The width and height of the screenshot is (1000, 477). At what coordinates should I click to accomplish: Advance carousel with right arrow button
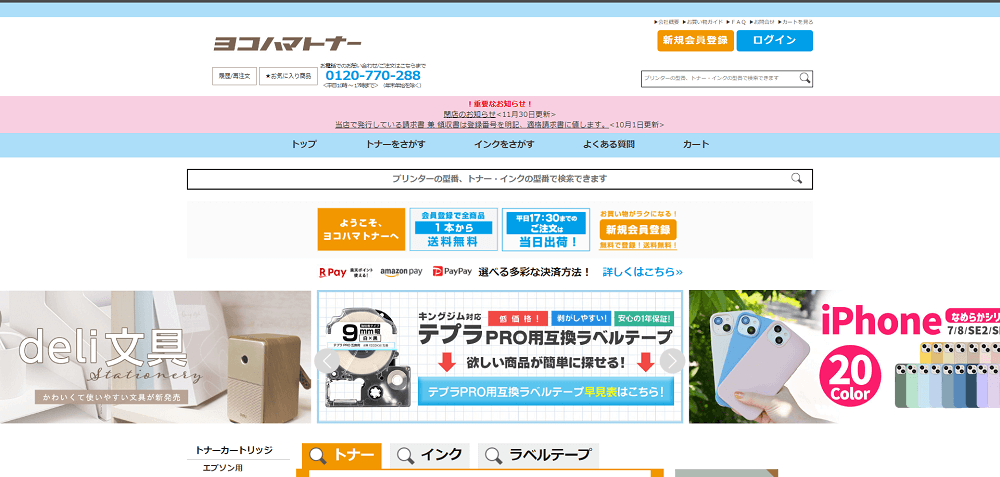click(x=673, y=361)
